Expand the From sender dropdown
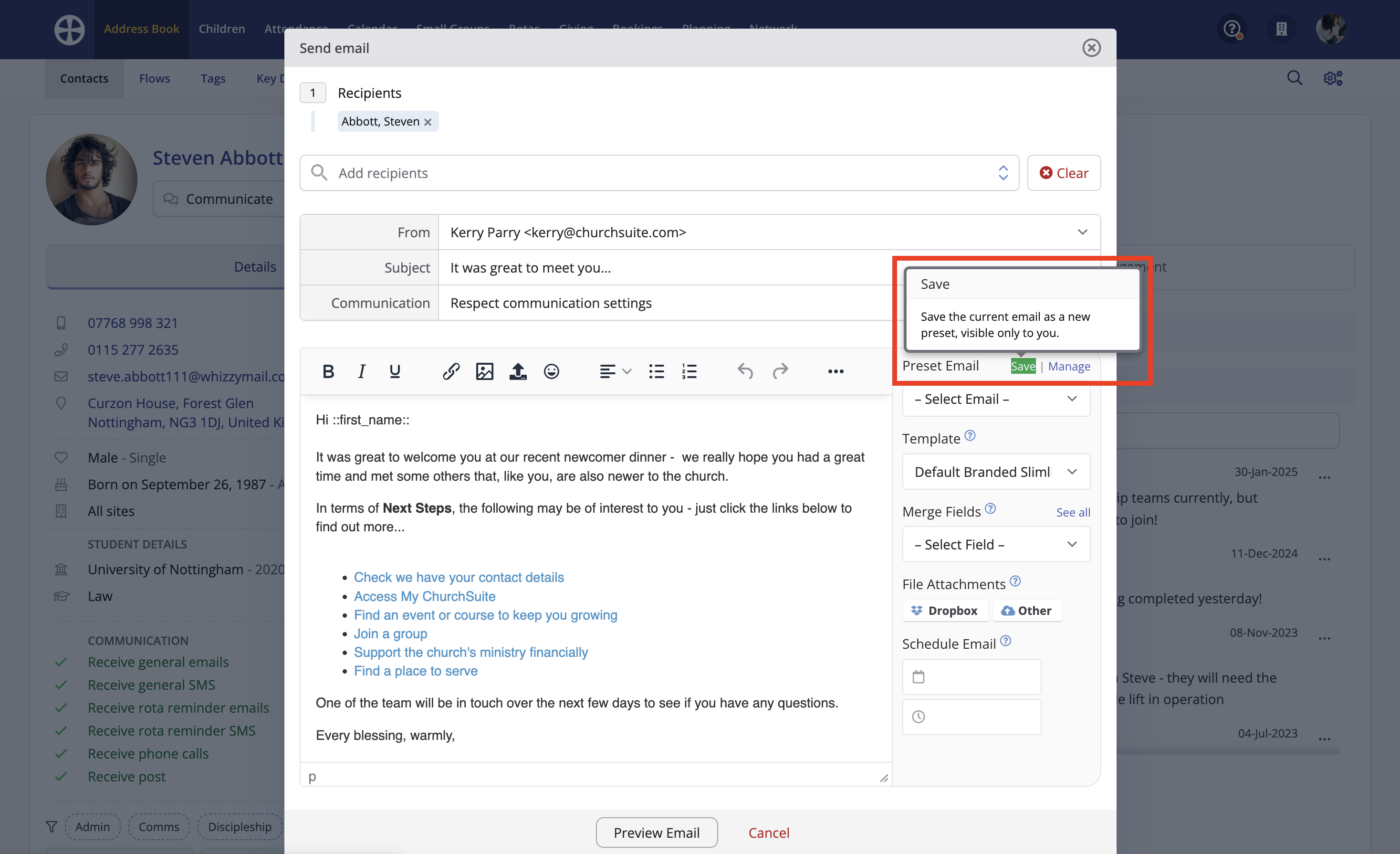The image size is (1400, 854). pos(1082,232)
